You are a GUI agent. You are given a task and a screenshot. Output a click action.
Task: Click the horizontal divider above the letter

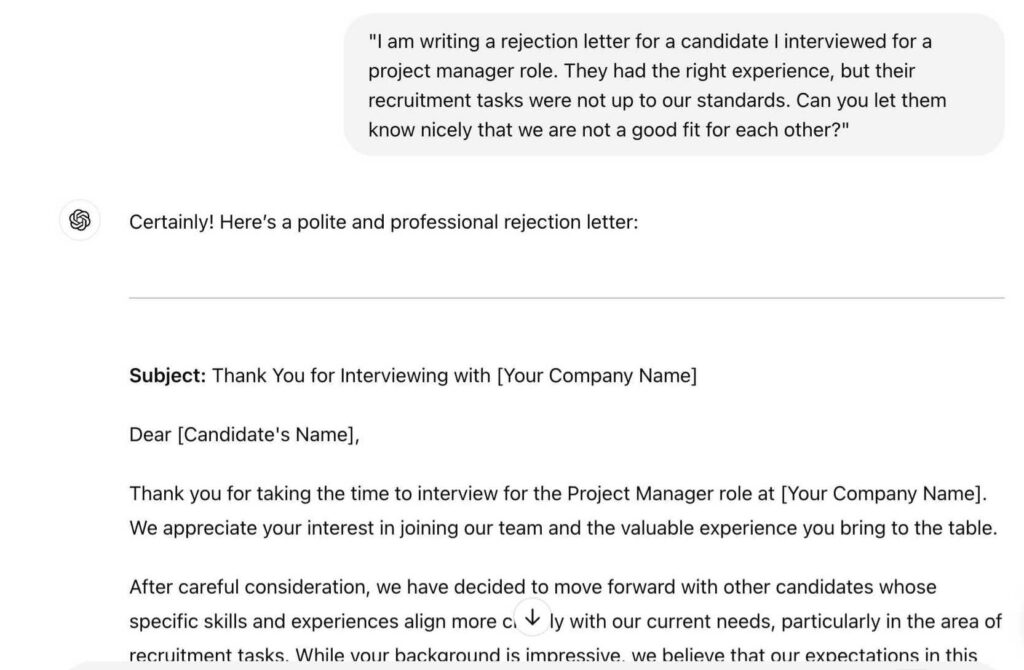566,297
